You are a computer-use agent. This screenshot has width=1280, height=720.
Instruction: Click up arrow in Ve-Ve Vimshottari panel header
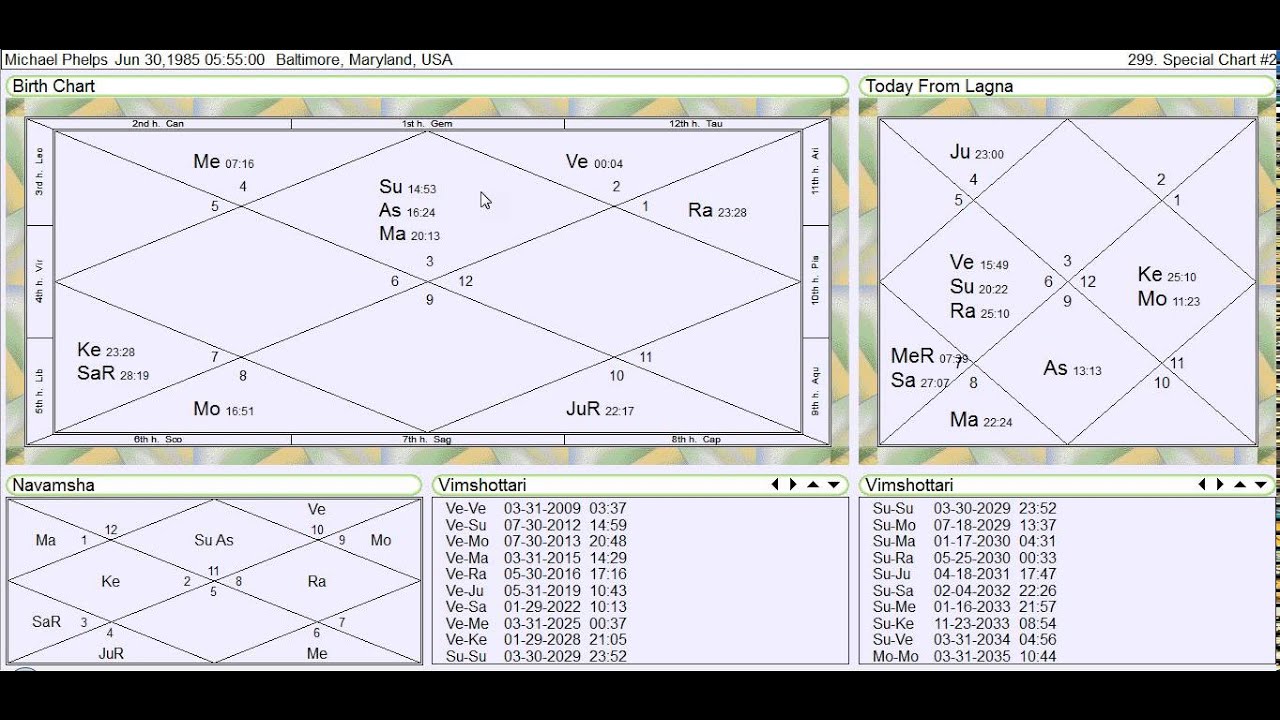tap(813, 485)
